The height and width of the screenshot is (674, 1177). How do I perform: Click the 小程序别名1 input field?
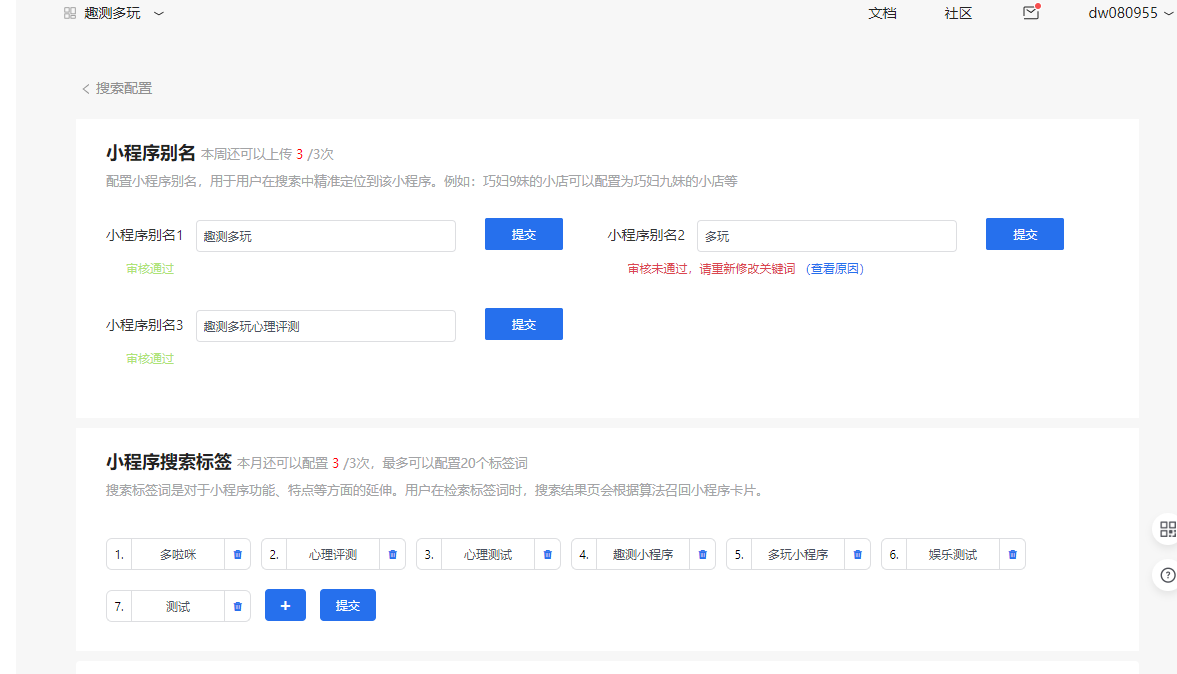tap(326, 236)
